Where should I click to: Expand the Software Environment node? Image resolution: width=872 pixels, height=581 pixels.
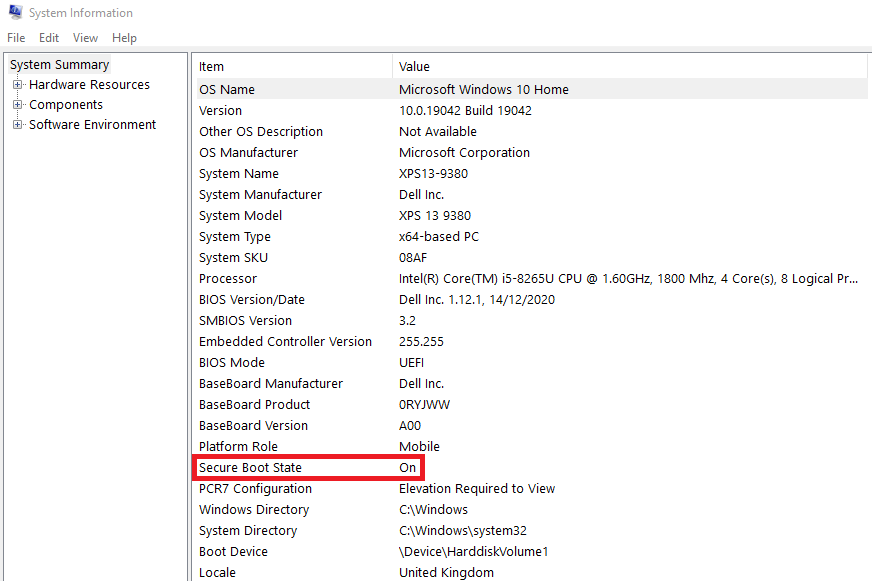(17, 125)
